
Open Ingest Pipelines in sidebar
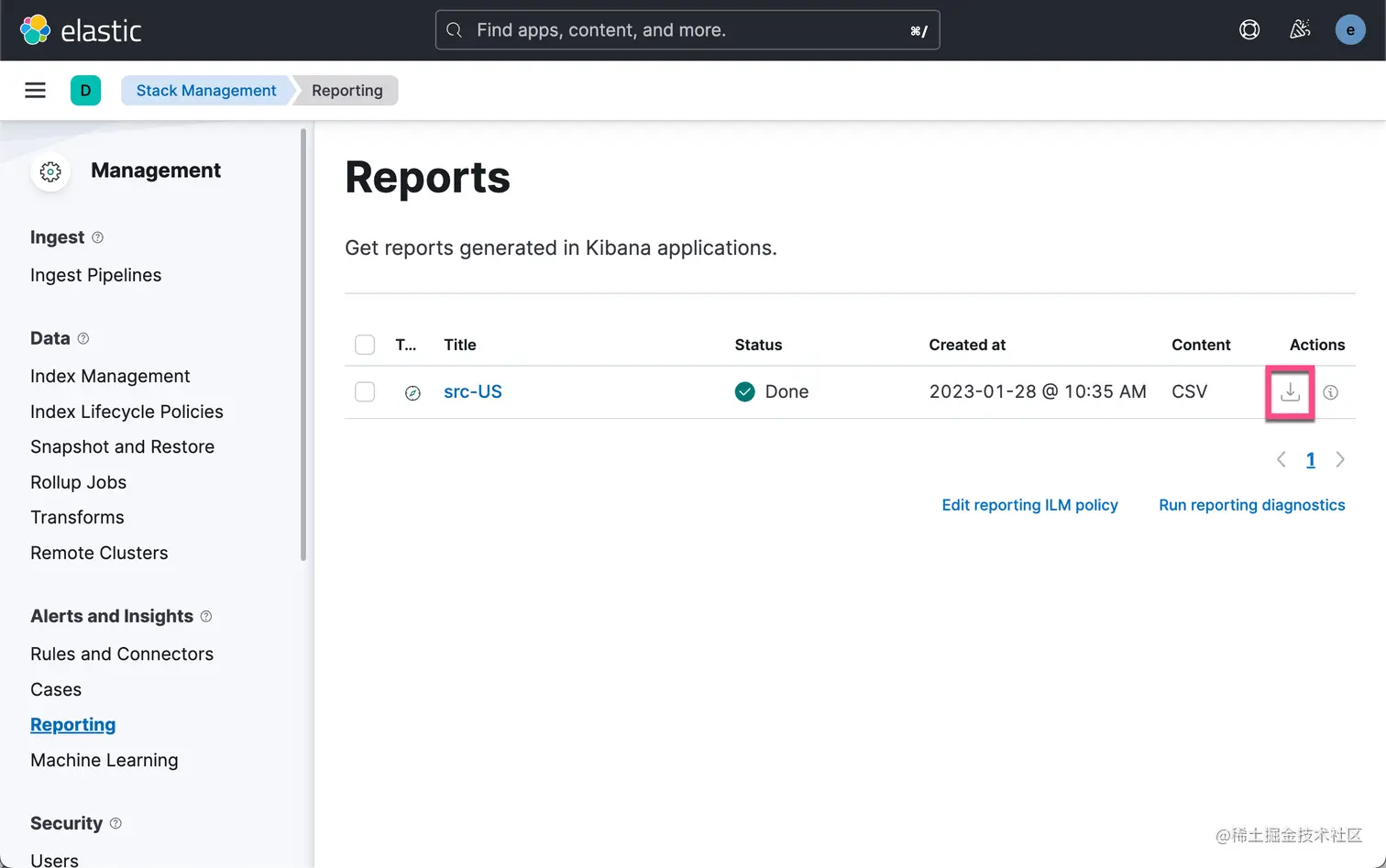click(95, 275)
